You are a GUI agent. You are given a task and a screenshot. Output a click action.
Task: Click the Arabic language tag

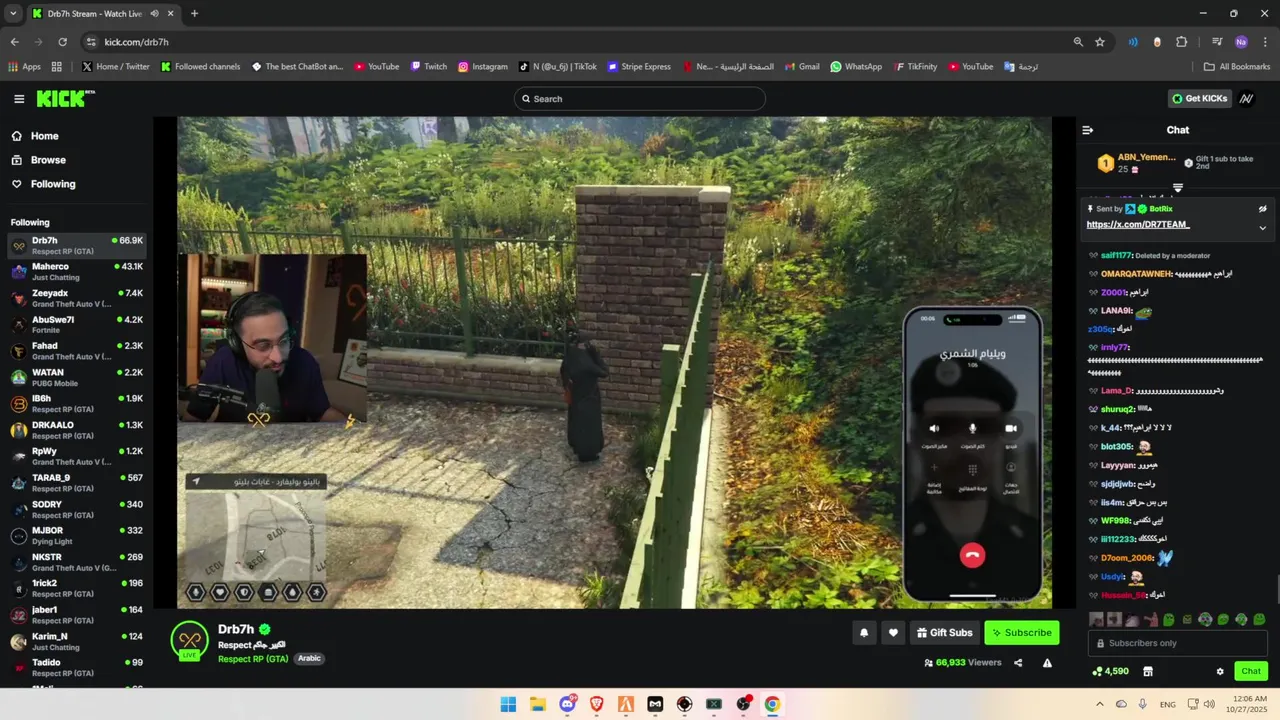[309, 658]
